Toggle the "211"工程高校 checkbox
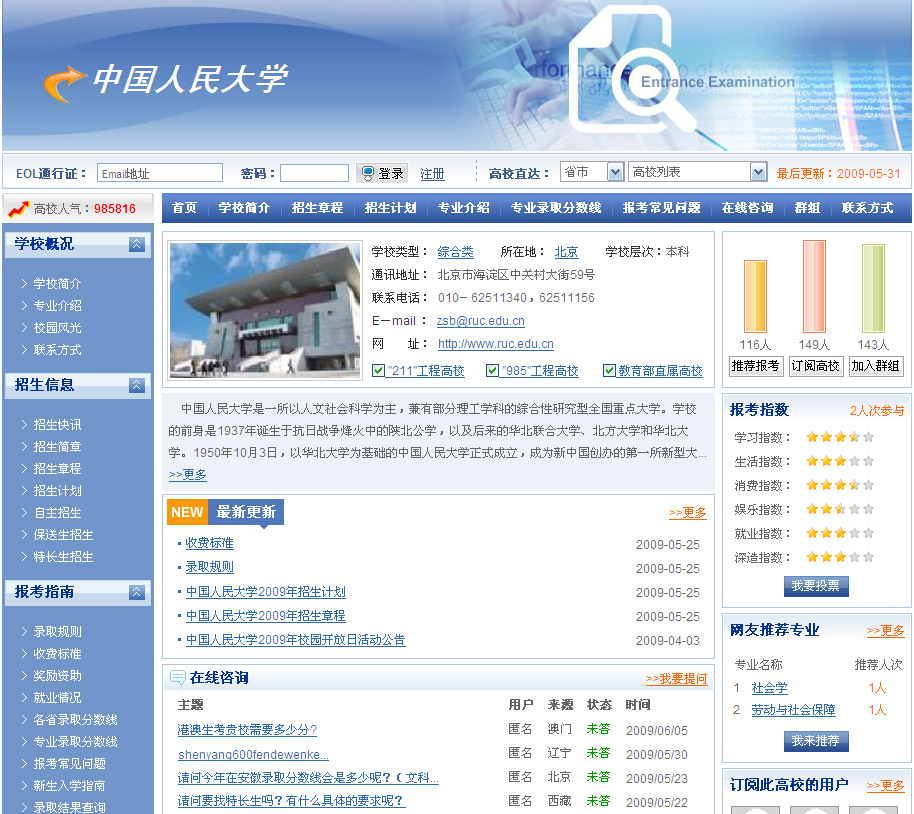This screenshot has width=914, height=814. pos(378,371)
